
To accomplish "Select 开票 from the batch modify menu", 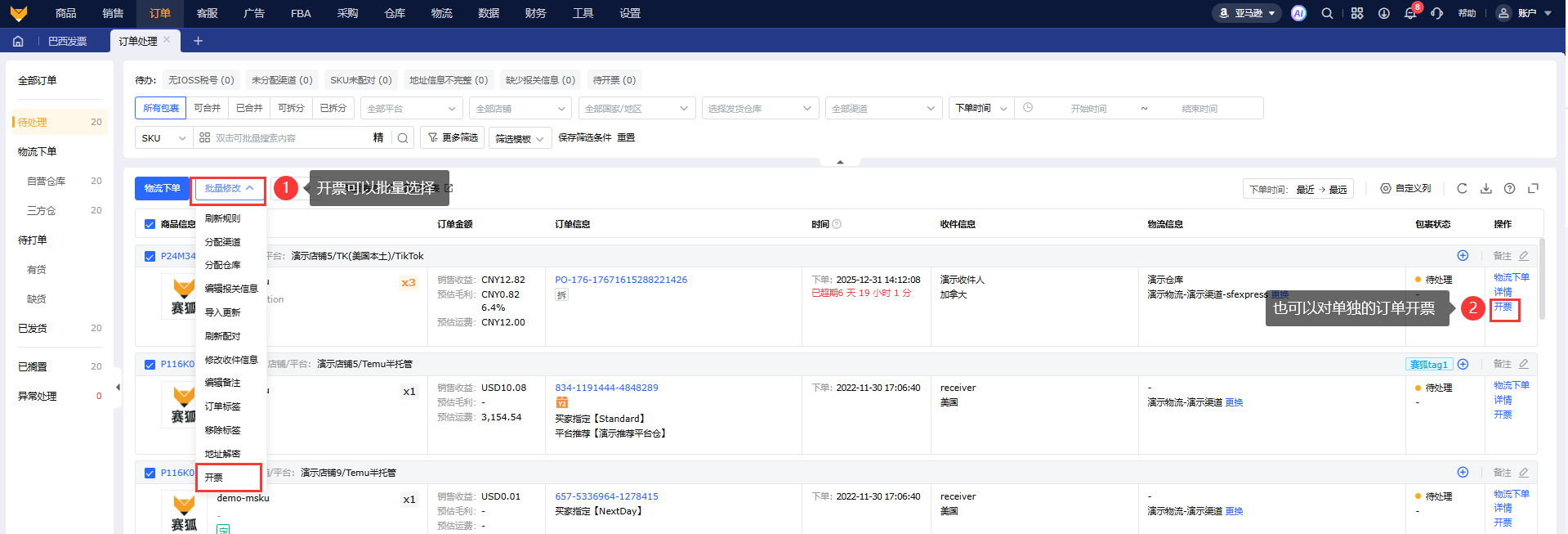I will click(214, 478).
